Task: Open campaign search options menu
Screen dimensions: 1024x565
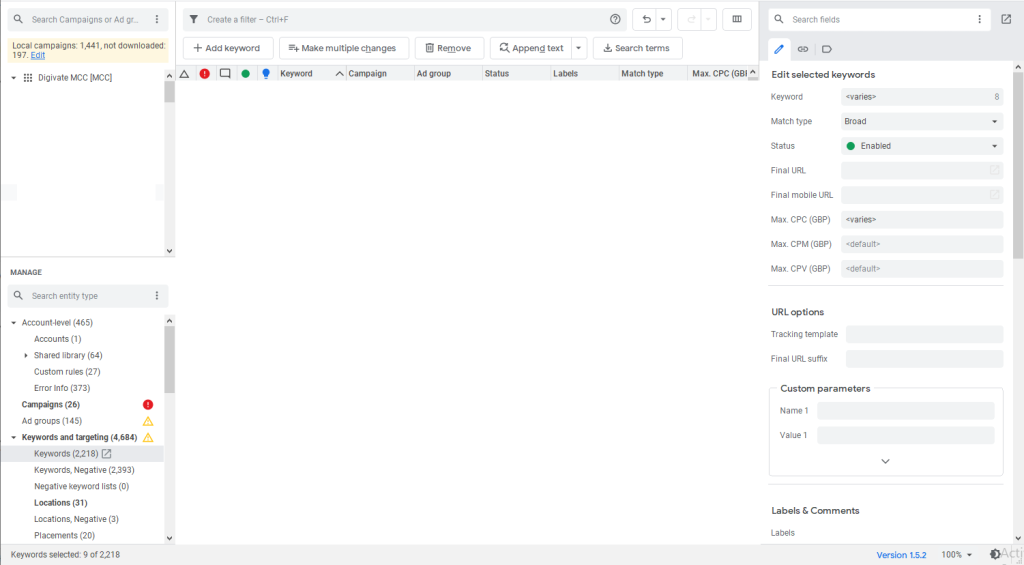Action: (x=157, y=20)
